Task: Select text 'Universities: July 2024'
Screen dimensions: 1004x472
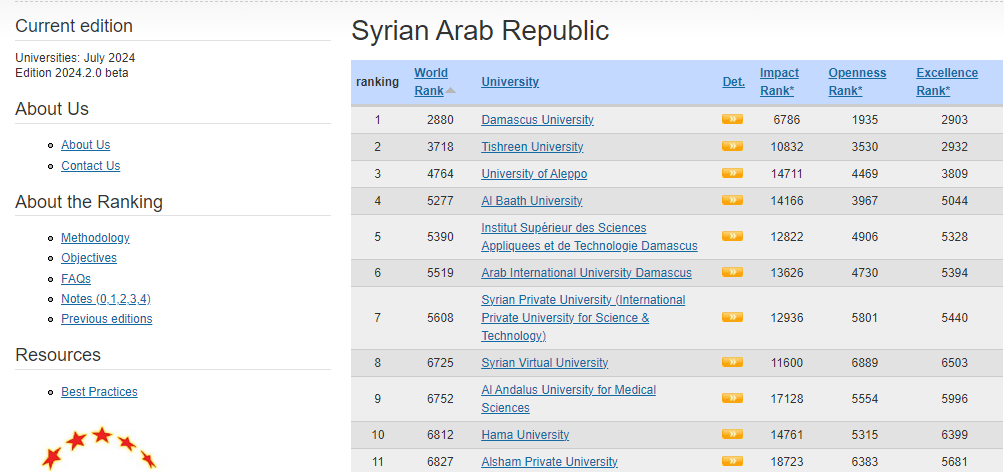Action: point(75,58)
